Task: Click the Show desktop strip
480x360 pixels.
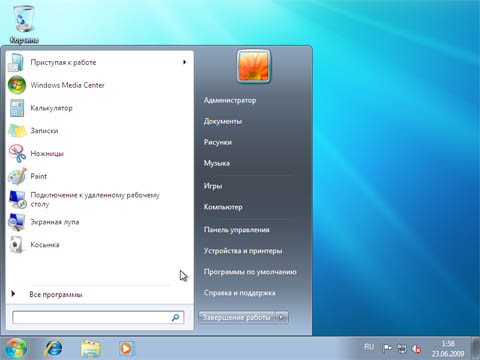Action: point(476,348)
